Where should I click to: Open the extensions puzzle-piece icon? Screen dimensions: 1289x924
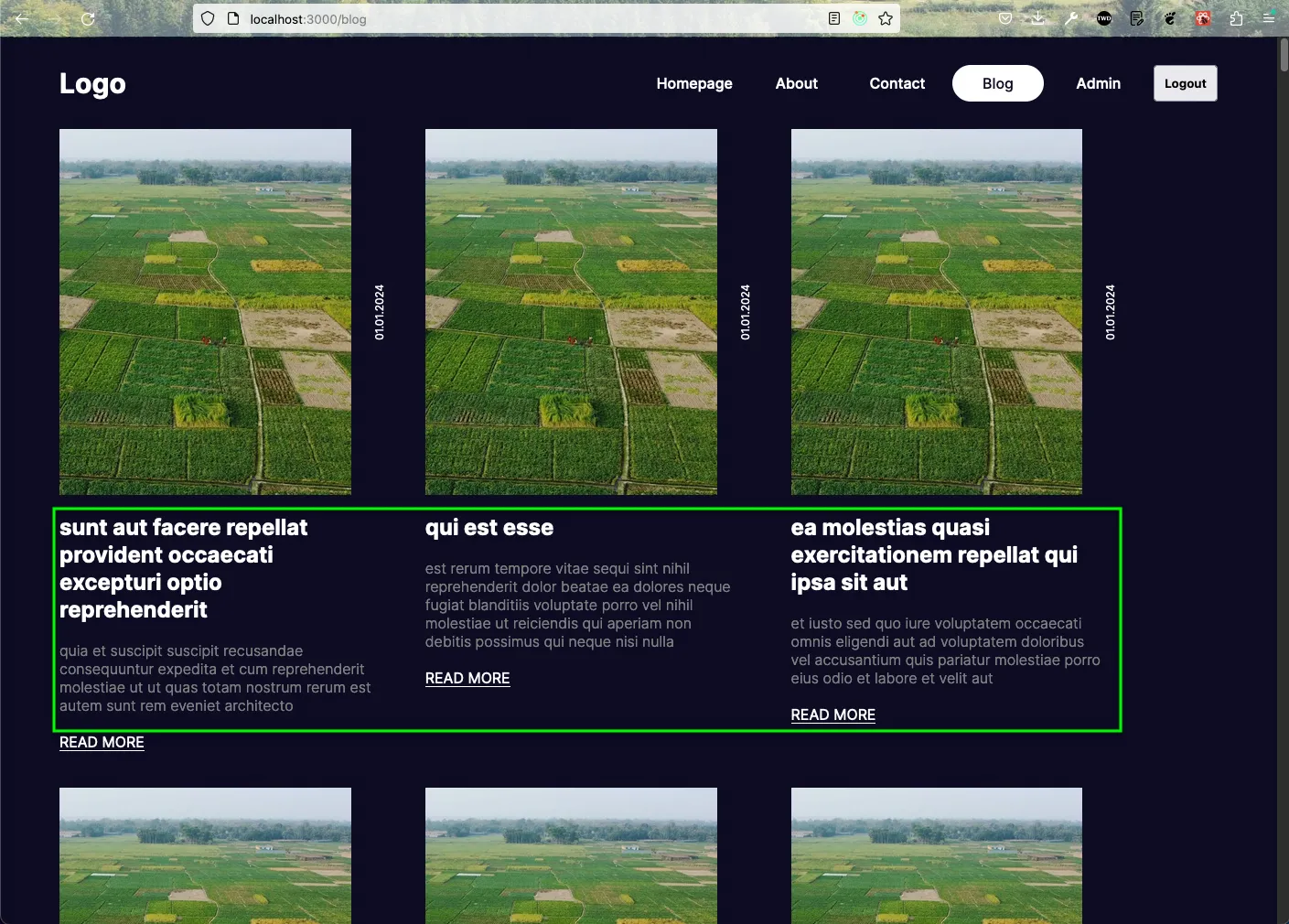click(1236, 18)
